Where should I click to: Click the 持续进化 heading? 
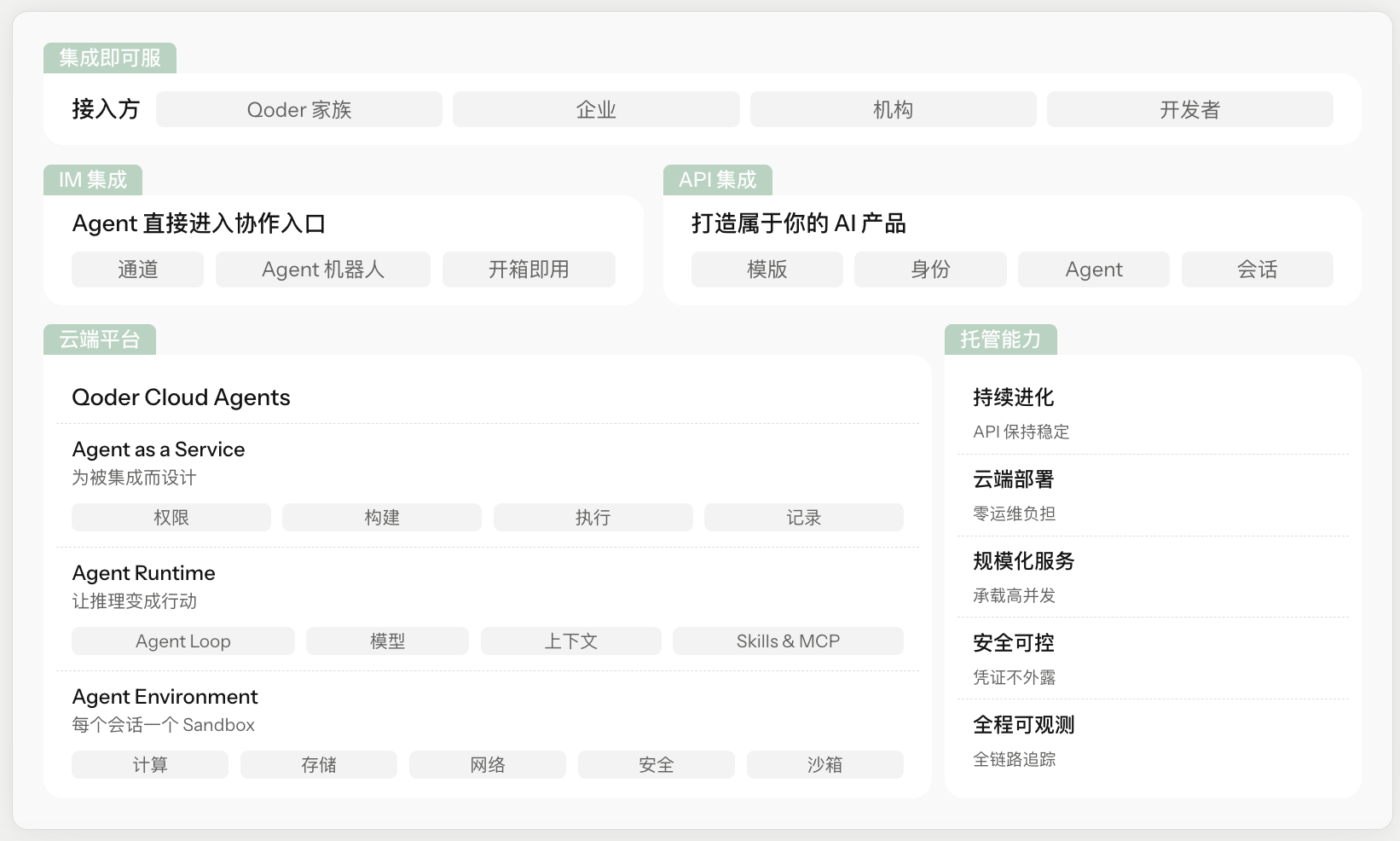click(x=1014, y=397)
